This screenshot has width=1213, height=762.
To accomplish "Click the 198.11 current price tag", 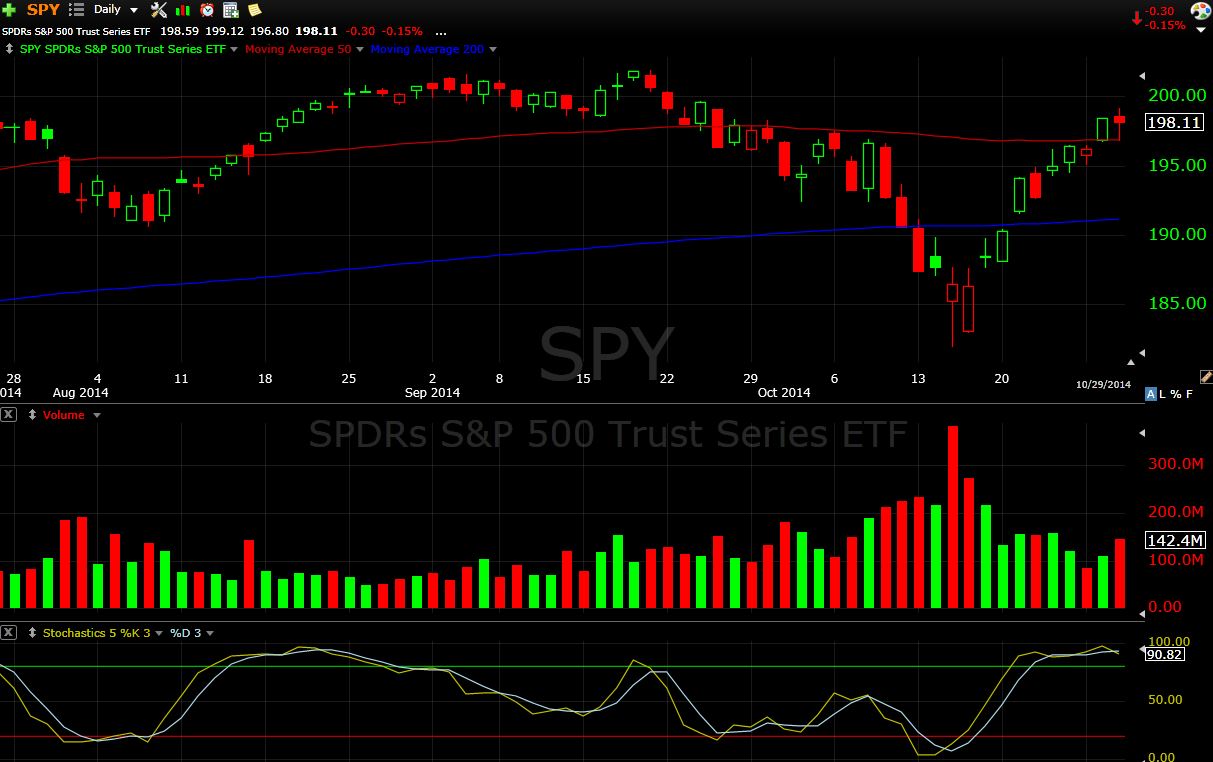I will pyautogui.click(x=1176, y=122).
